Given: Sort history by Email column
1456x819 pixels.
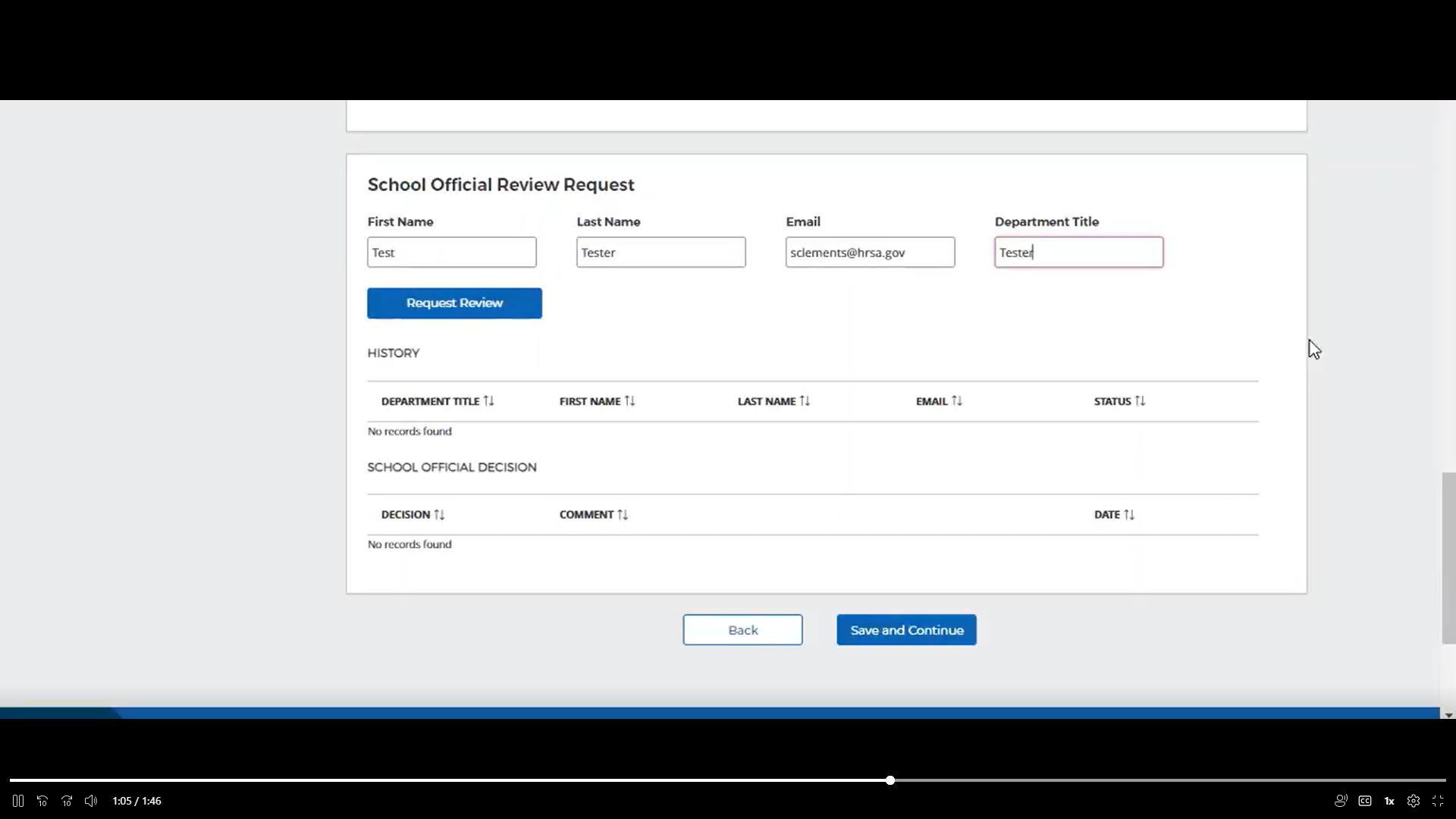Looking at the screenshot, I should (939, 401).
